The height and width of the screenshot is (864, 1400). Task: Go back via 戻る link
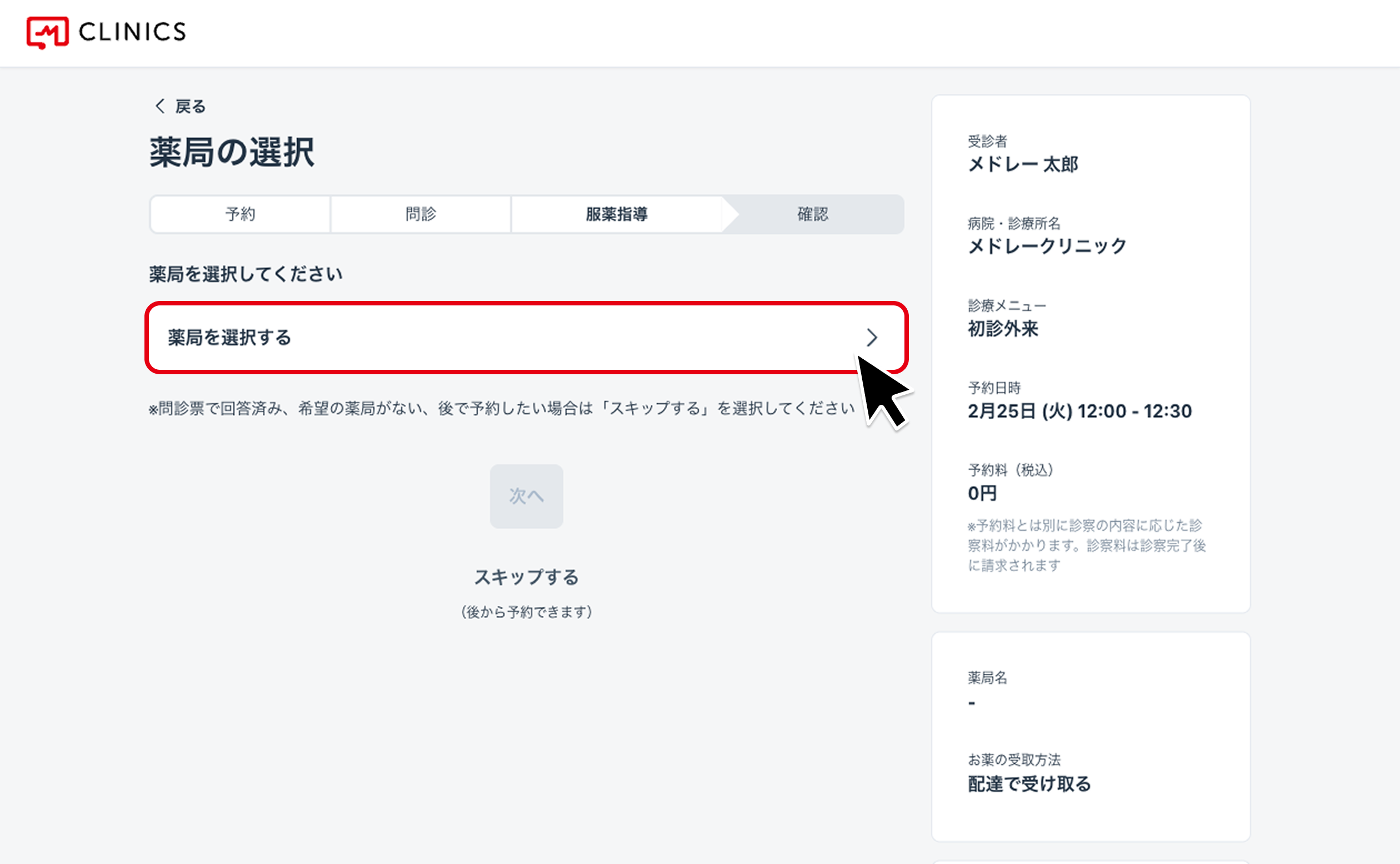[x=190, y=106]
